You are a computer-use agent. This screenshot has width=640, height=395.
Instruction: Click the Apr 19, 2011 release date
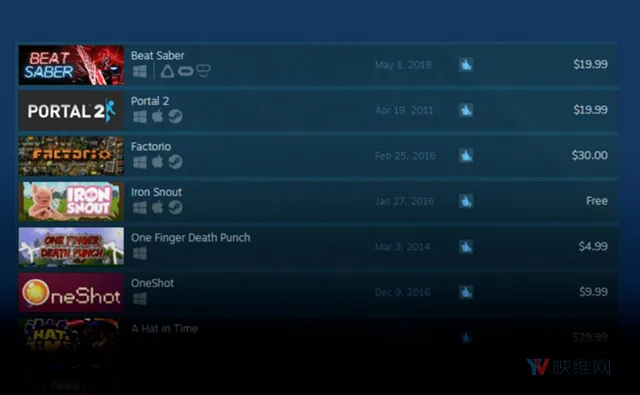click(404, 110)
